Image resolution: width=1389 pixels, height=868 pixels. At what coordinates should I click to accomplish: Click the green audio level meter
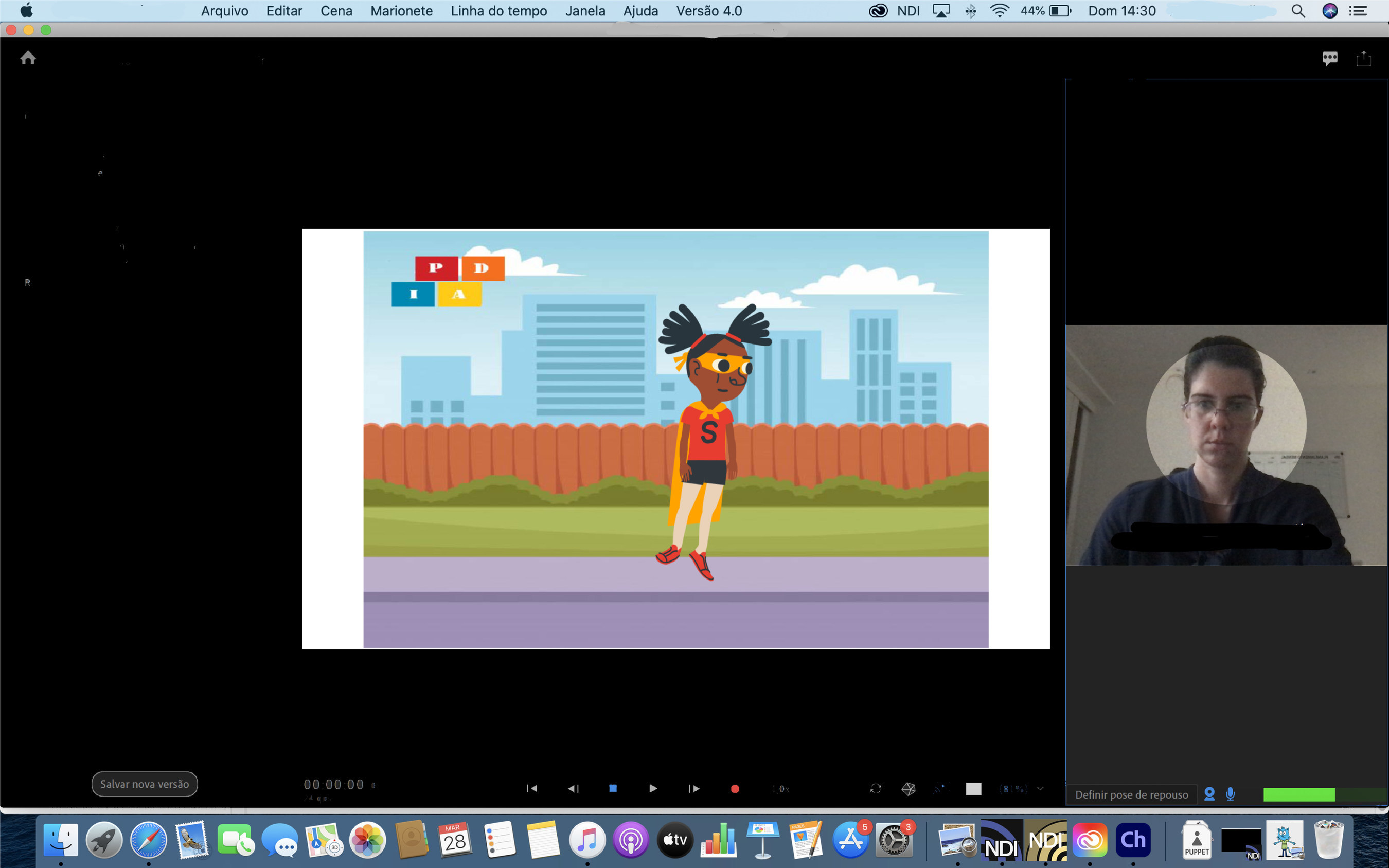(x=1299, y=794)
